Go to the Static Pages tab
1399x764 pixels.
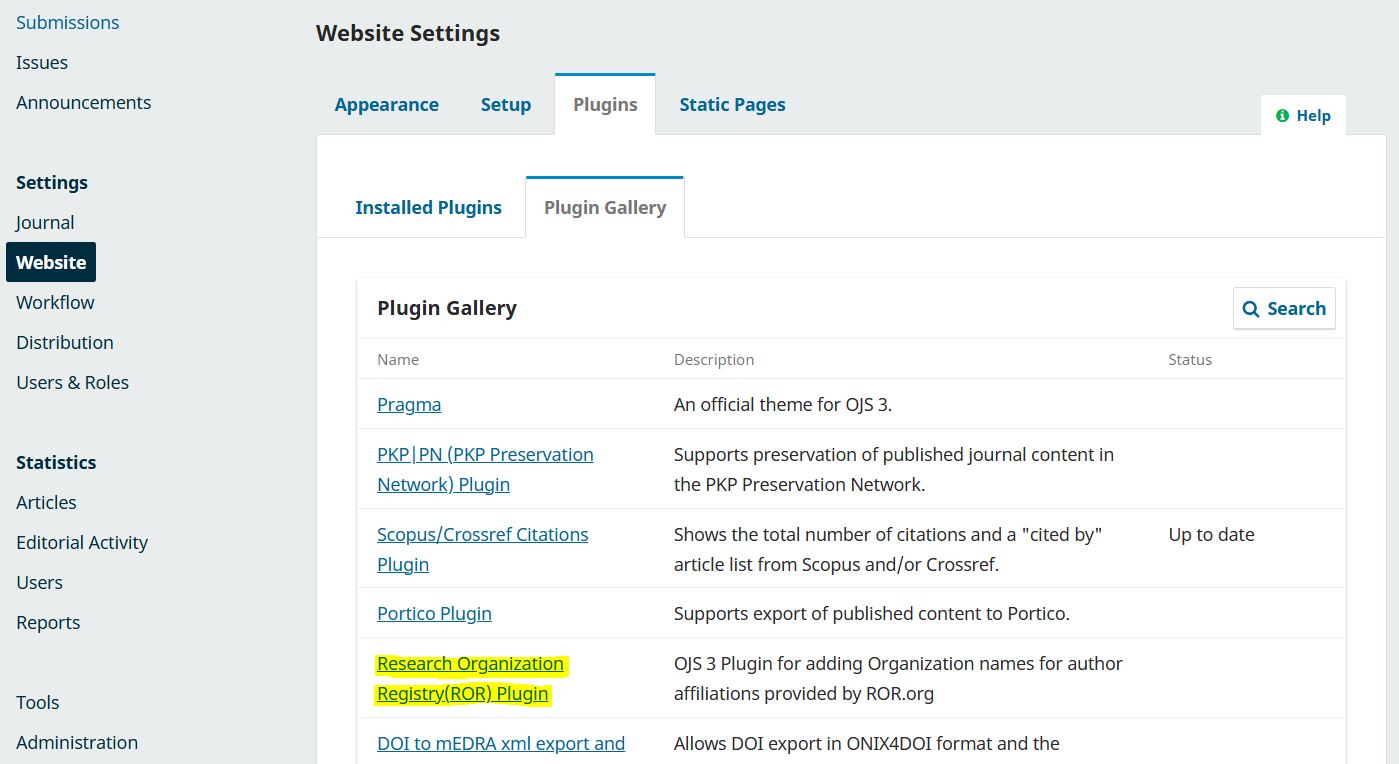pyautogui.click(x=732, y=104)
